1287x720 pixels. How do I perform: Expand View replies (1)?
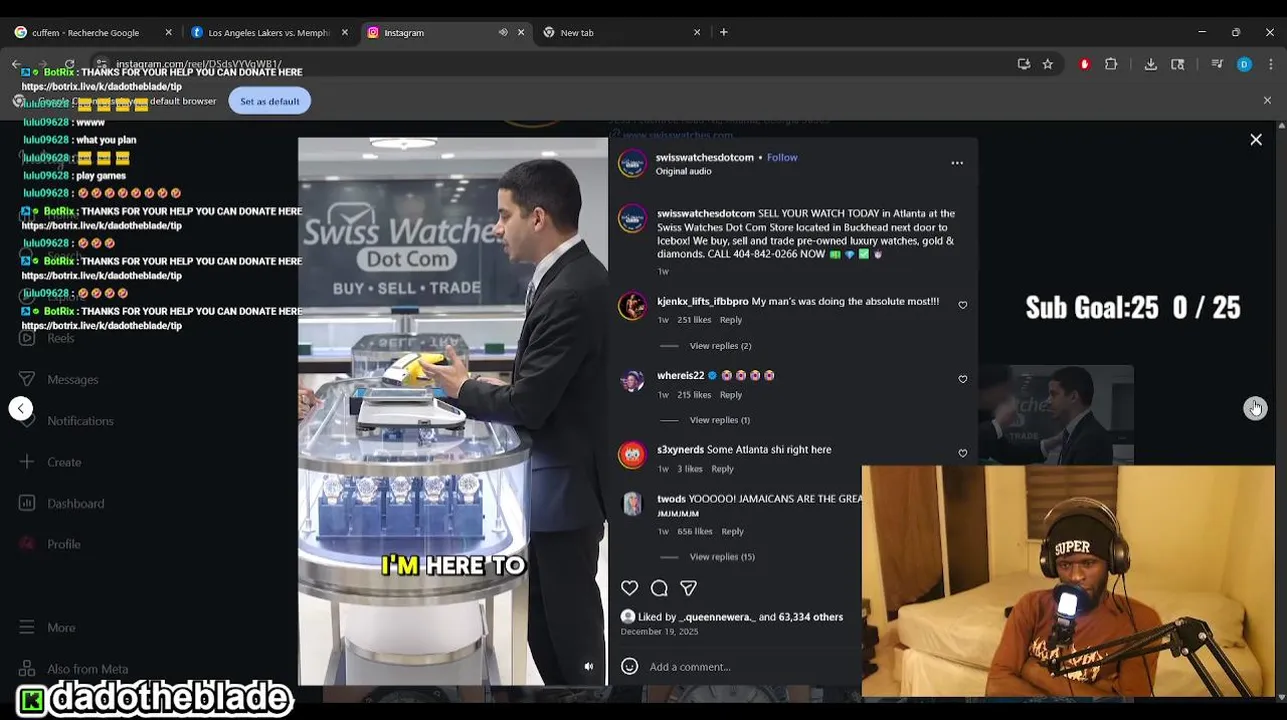click(x=720, y=420)
